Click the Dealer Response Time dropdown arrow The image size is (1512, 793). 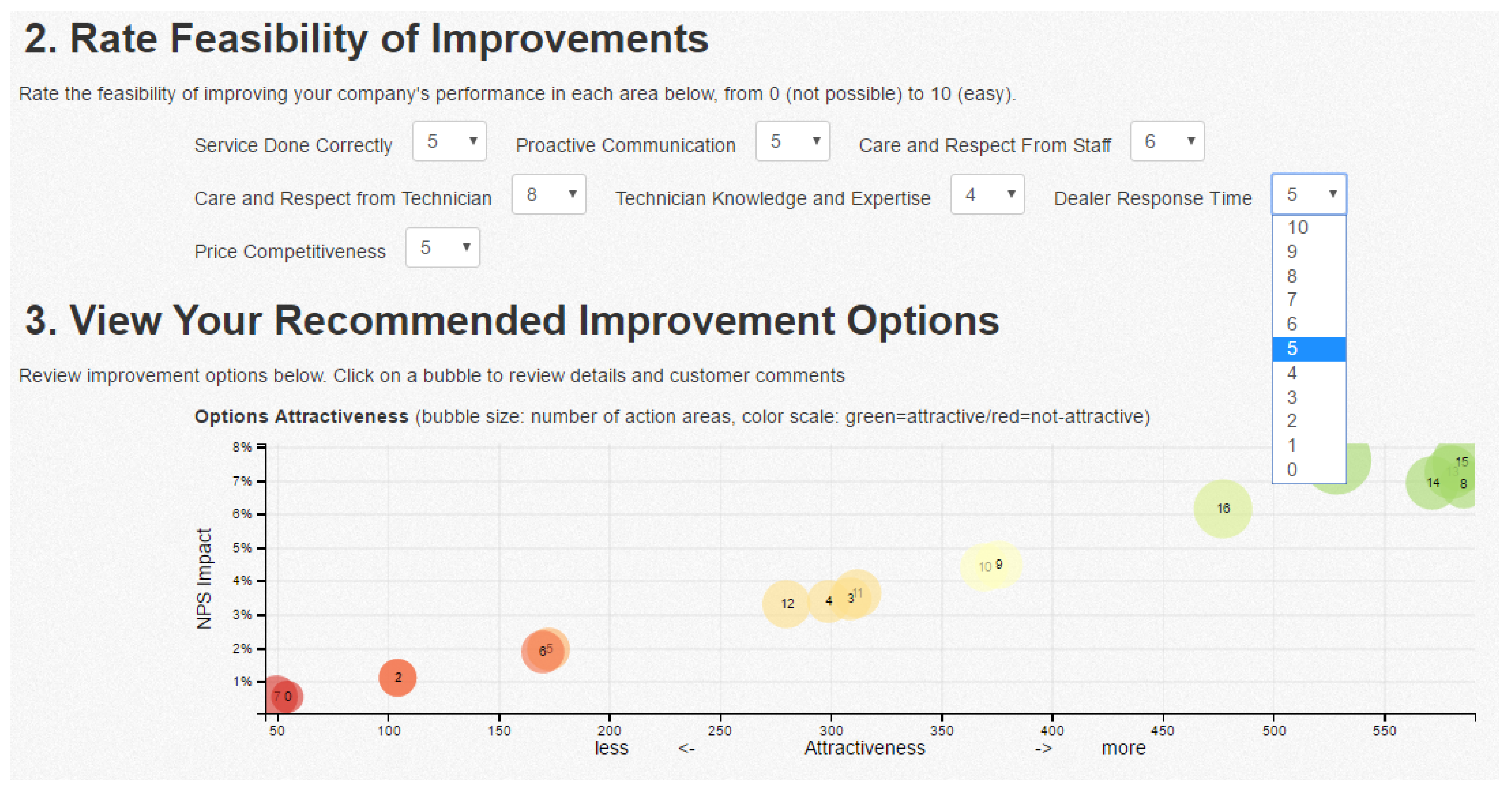point(1332,194)
